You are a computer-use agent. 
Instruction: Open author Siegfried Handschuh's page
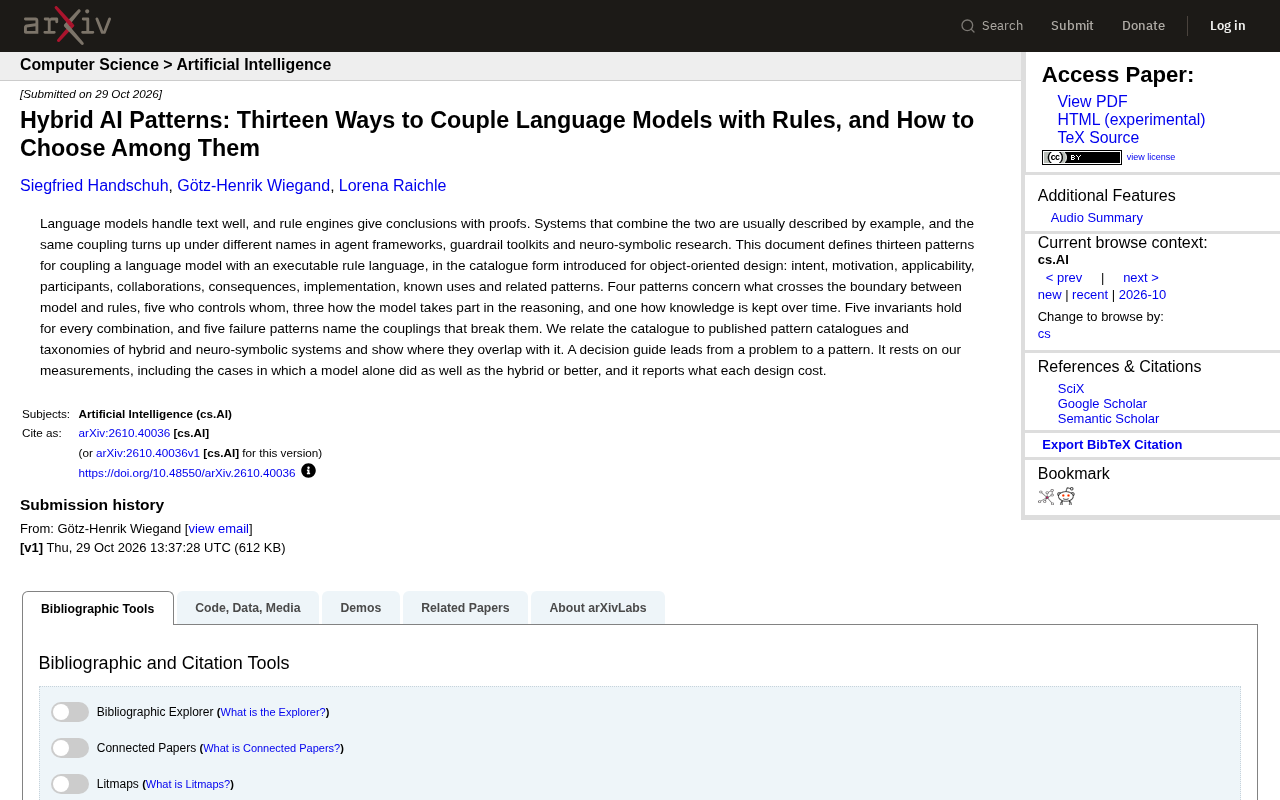[x=94, y=186]
